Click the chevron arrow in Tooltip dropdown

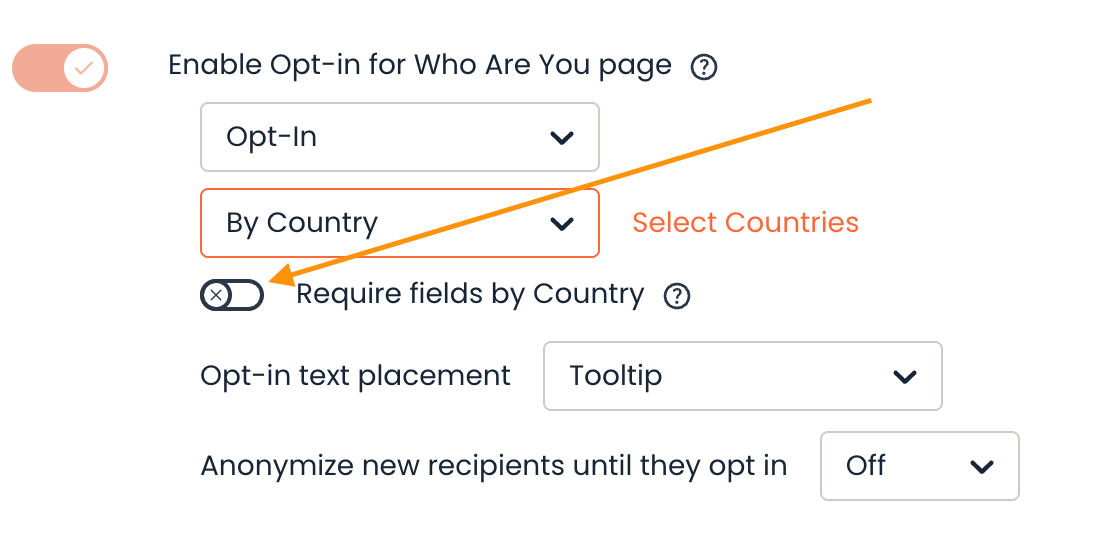(904, 376)
